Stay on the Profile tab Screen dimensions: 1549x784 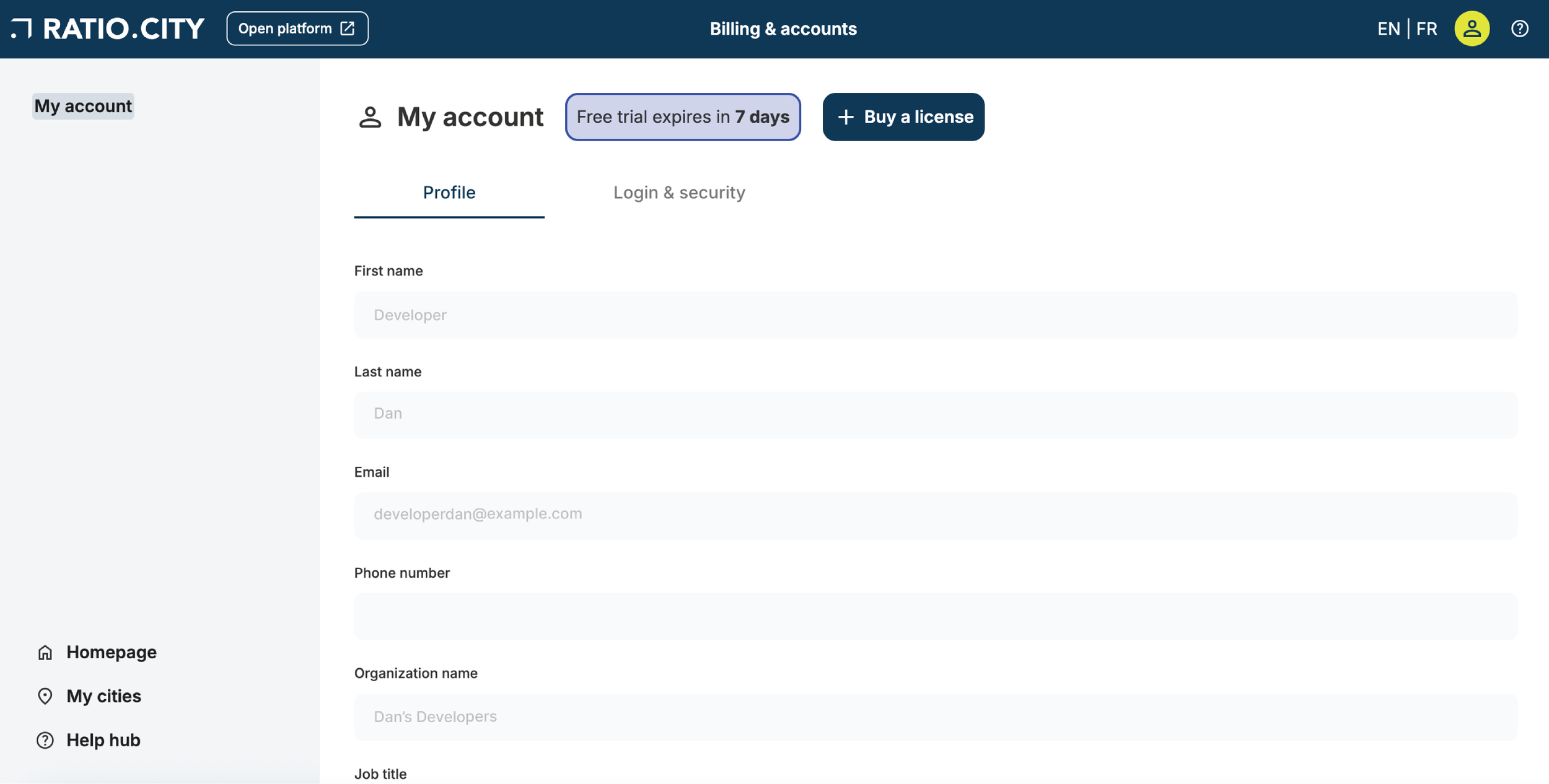pos(449,193)
